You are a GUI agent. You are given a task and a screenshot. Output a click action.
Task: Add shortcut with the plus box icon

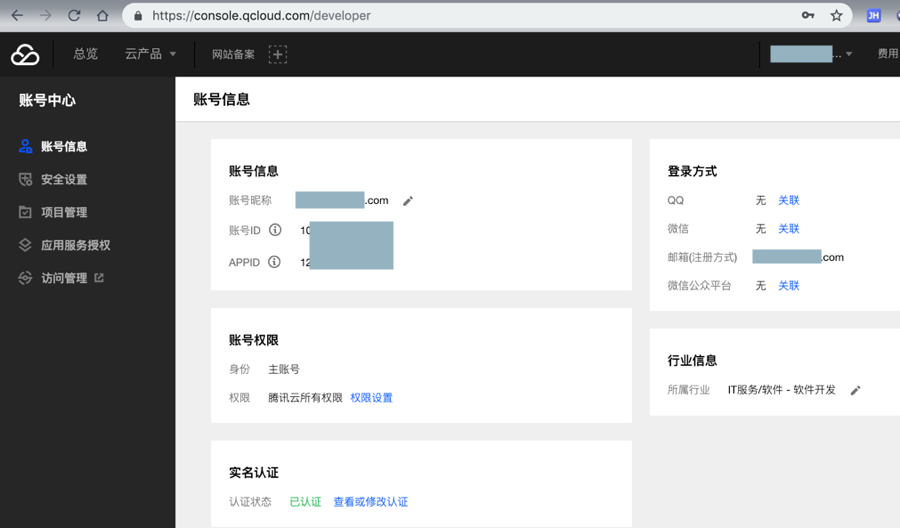pos(278,55)
